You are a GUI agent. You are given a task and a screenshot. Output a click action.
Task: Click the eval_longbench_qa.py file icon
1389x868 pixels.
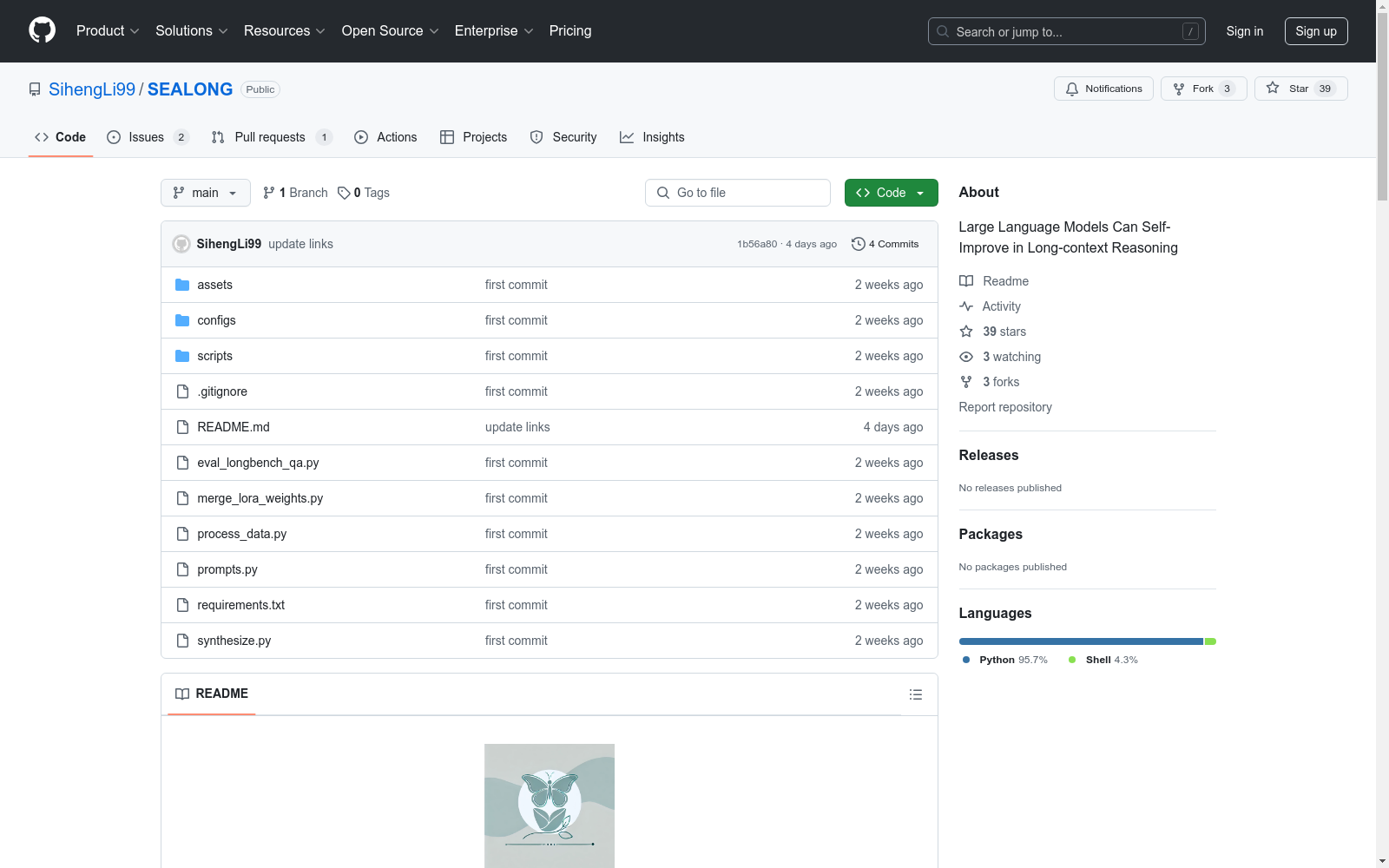[x=182, y=463]
